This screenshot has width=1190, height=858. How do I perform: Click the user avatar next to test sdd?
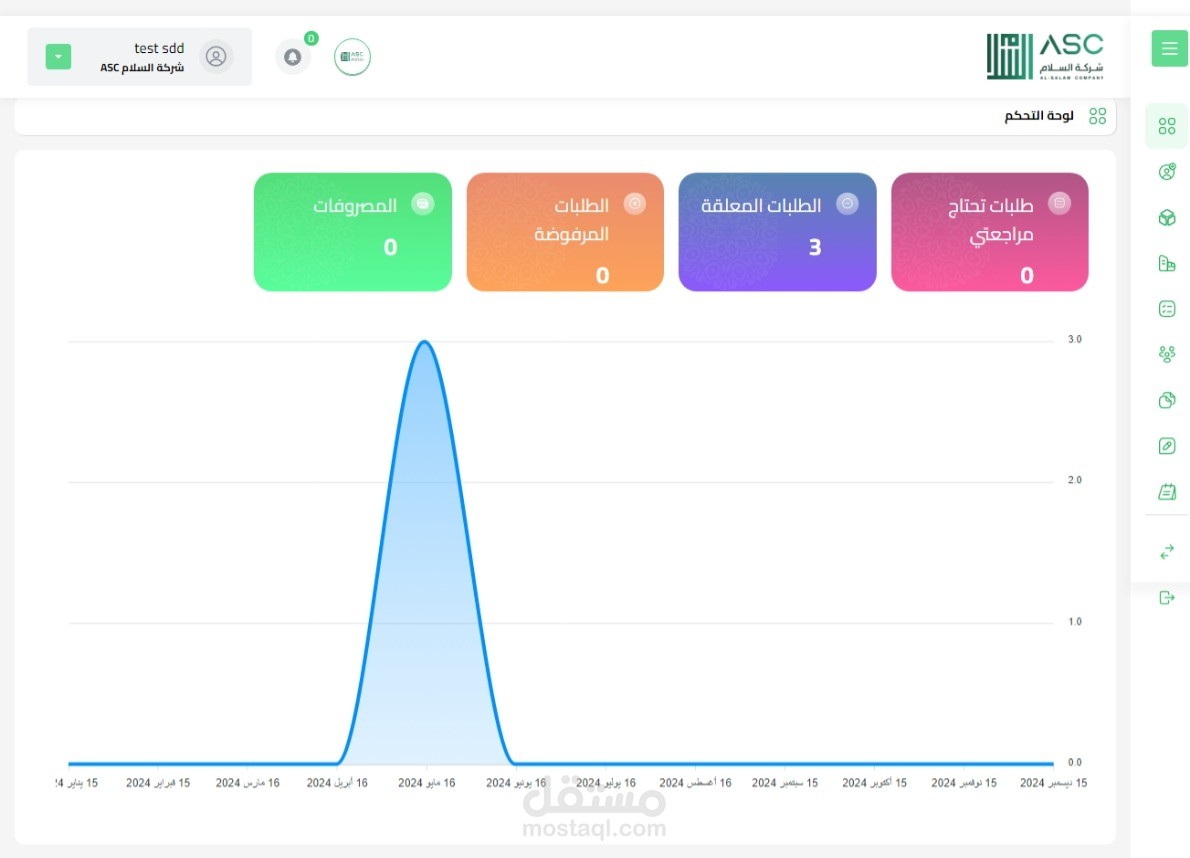click(215, 57)
